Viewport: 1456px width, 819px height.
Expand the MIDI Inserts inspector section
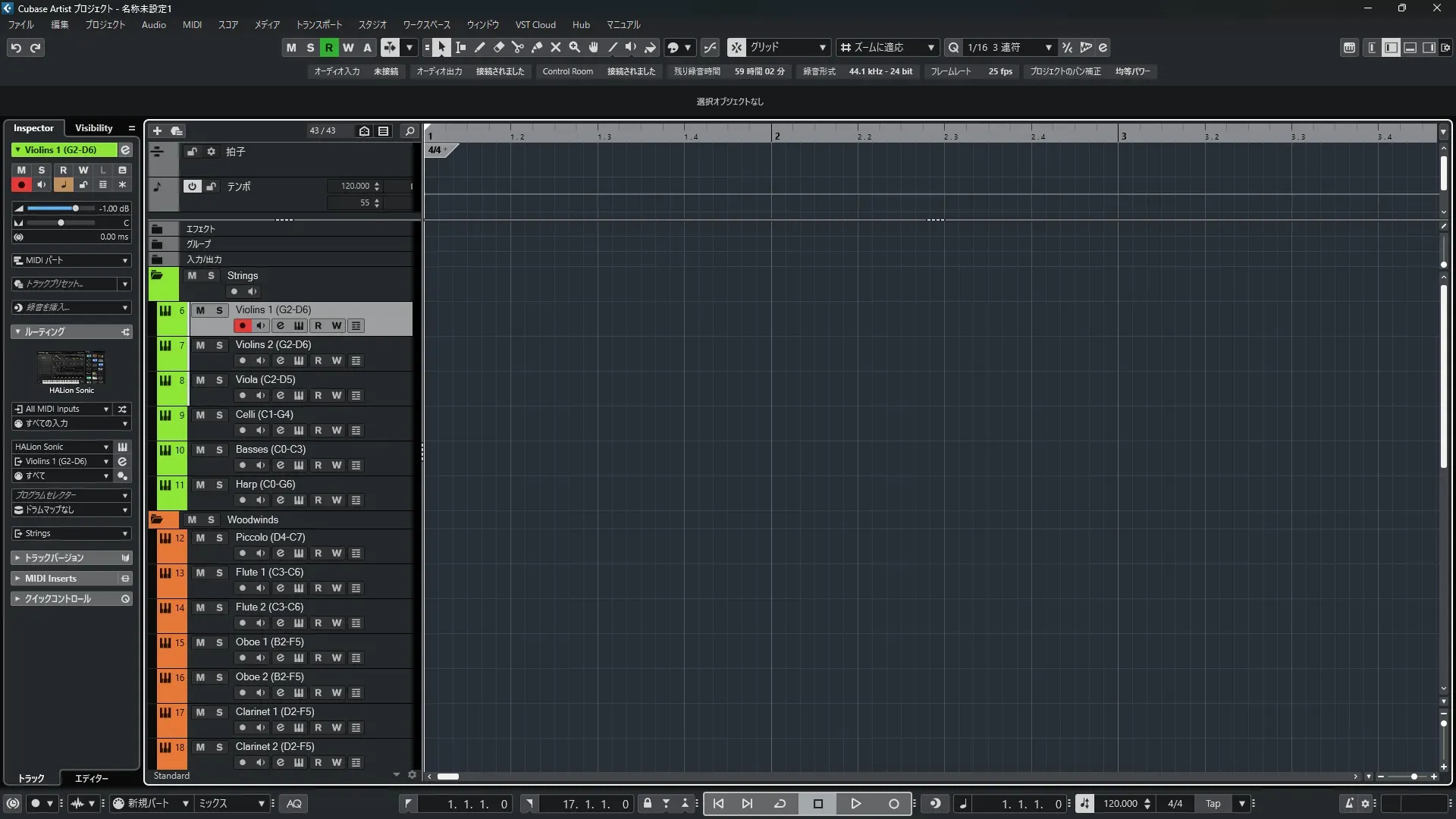(50, 579)
